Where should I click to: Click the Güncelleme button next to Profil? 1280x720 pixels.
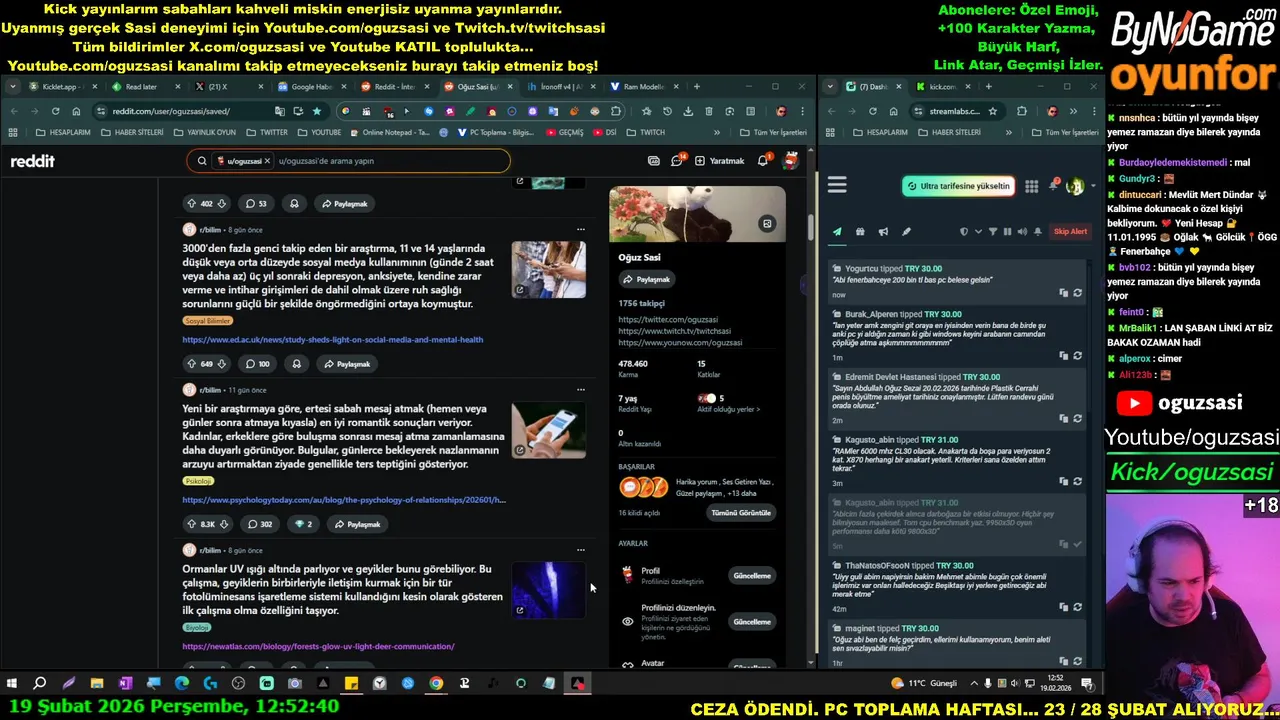click(752, 576)
